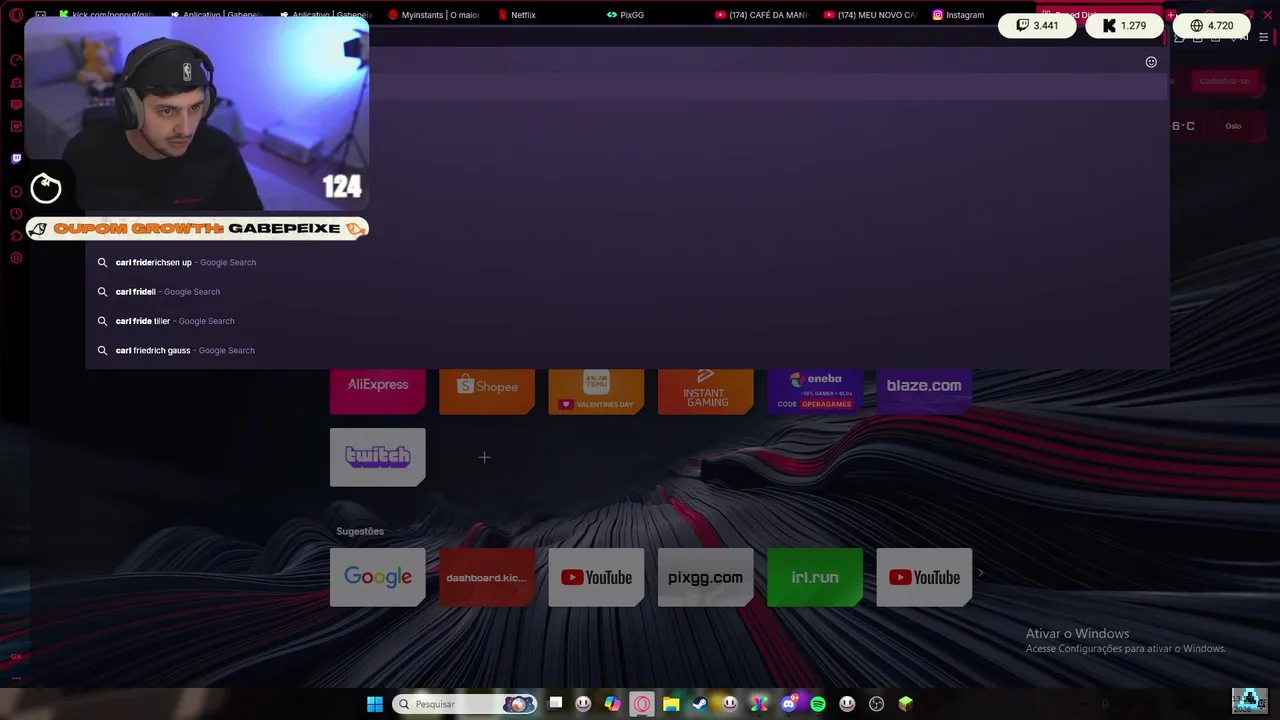Open Spotify from the taskbar
The image size is (1280, 720).
click(x=818, y=704)
